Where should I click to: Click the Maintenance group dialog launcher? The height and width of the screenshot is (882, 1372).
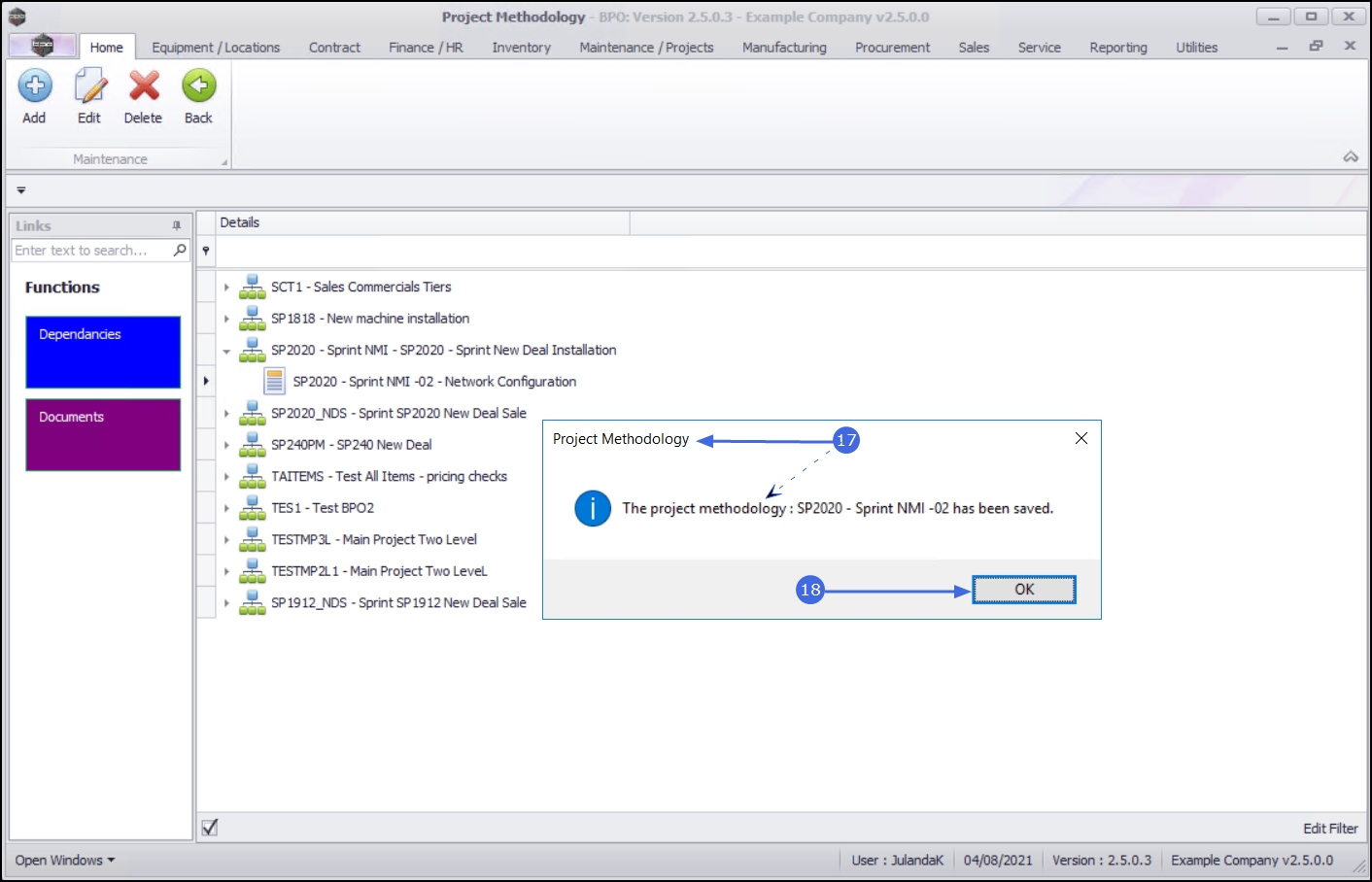224,162
